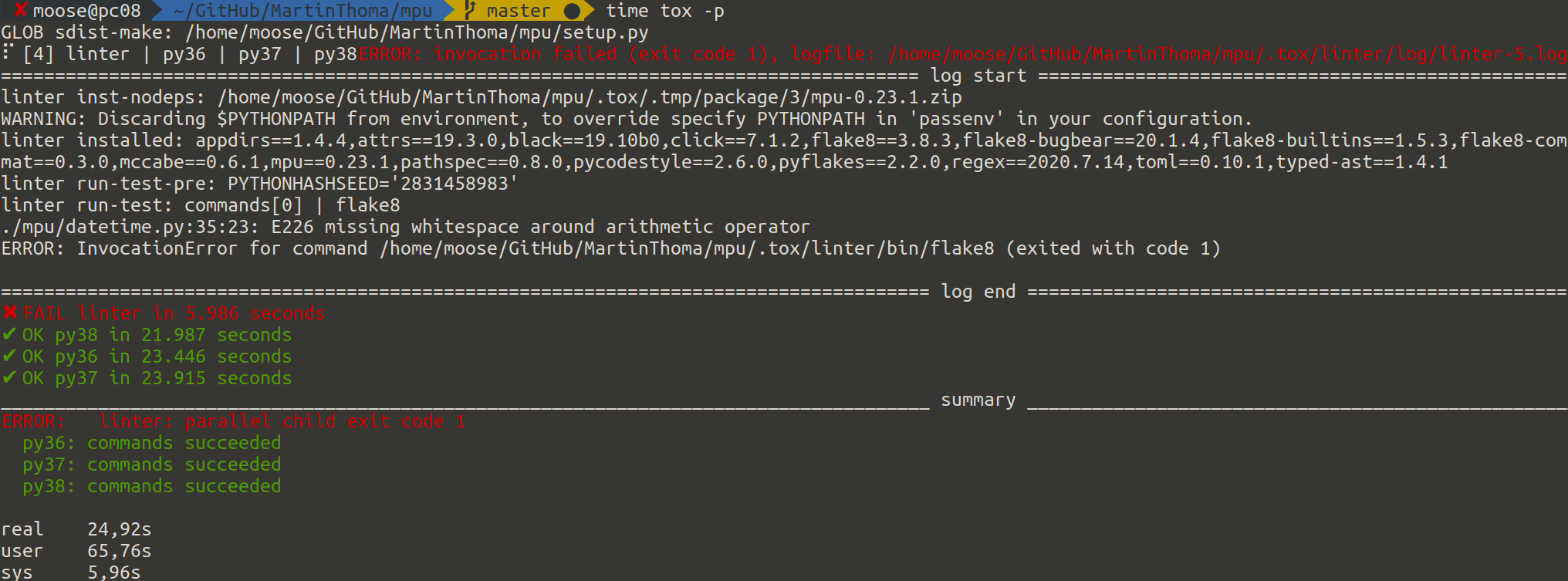Click the green checkmark beside OK py36
The image size is (1568, 581).
coord(9,356)
